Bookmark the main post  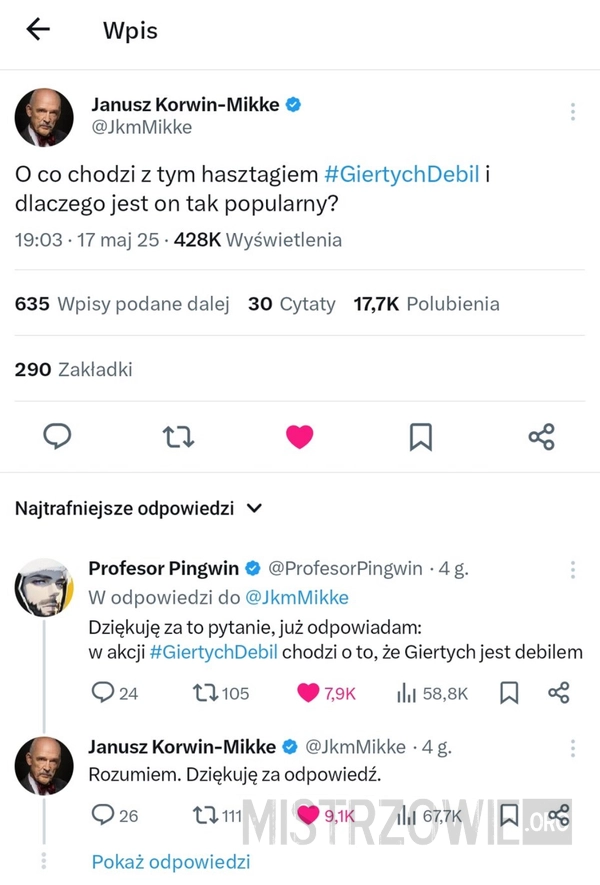(421, 436)
